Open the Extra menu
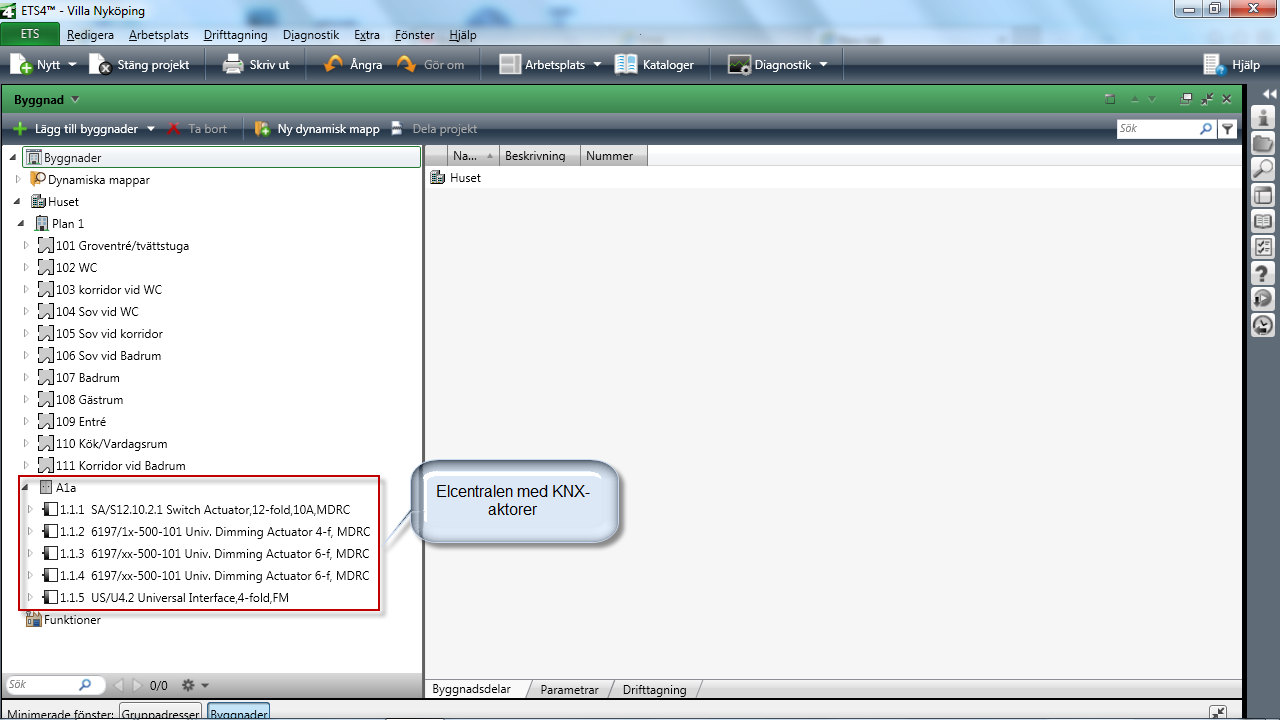The height and width of the screenshot is (720, 1280). pyautogui.click(x=367, y=35)
